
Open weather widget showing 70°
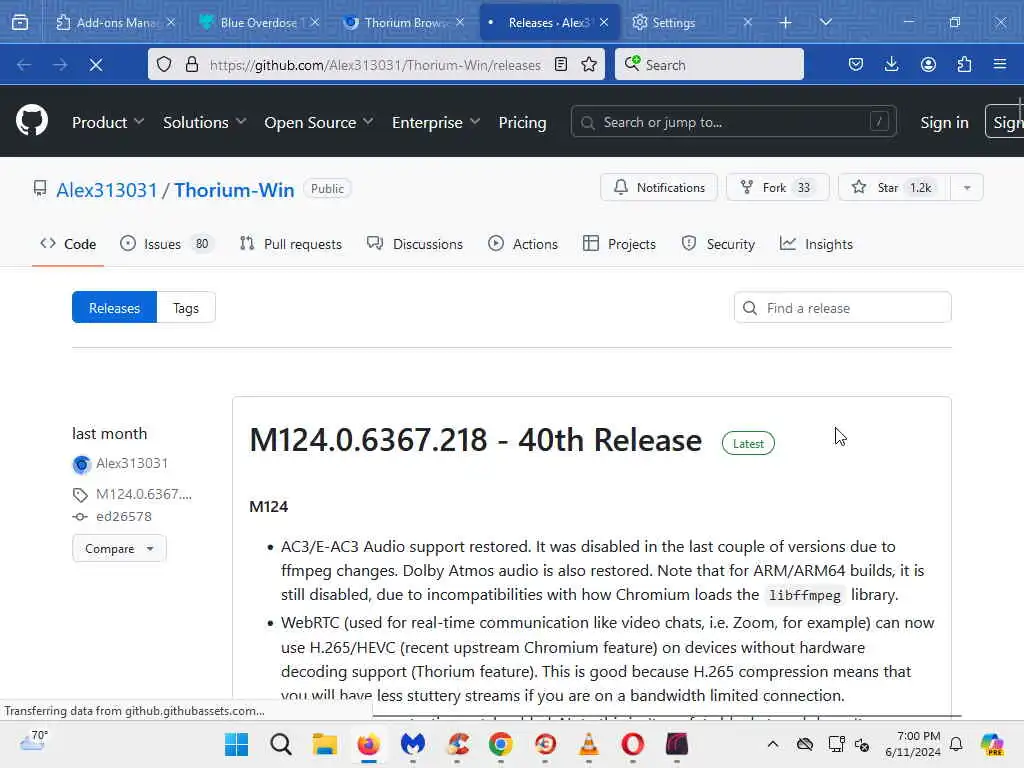coord(34,741)
